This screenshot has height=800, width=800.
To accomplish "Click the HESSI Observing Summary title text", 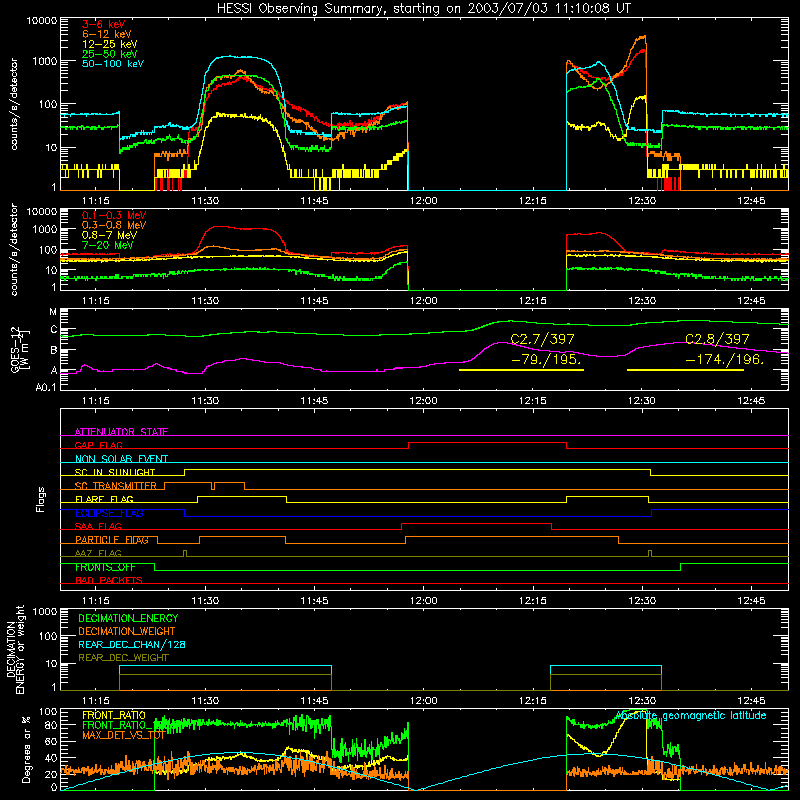I will [x=423, y=9].
